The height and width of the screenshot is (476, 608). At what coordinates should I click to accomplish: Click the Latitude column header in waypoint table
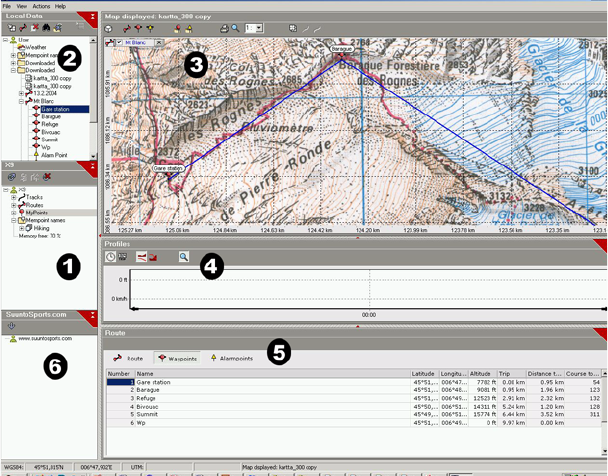[425, 374]
